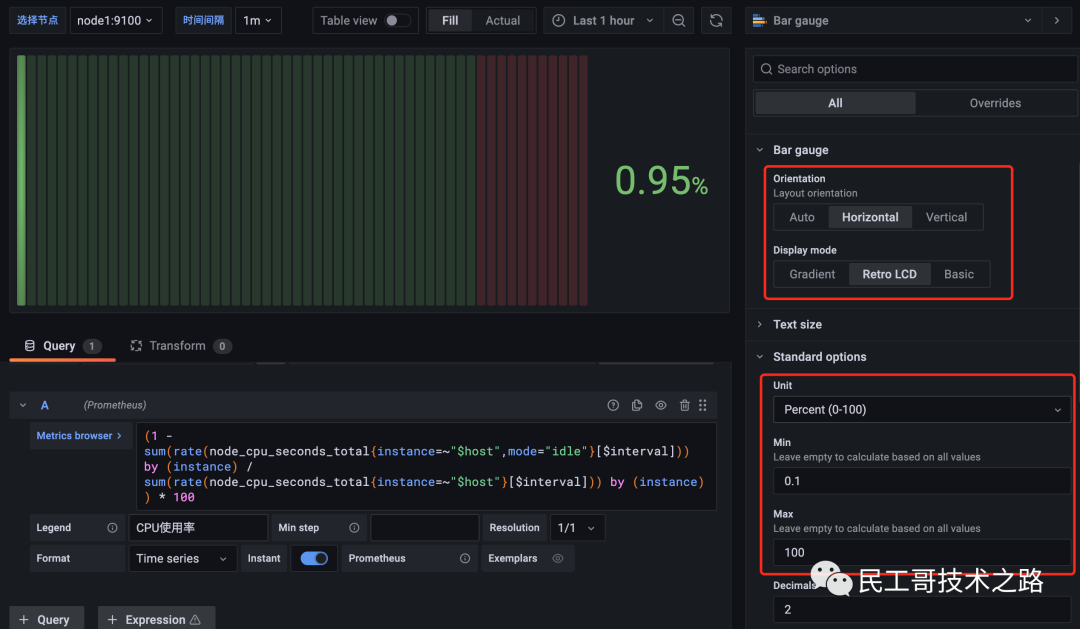Add a new Query
1080x629 pixels.
click(45, 619)
